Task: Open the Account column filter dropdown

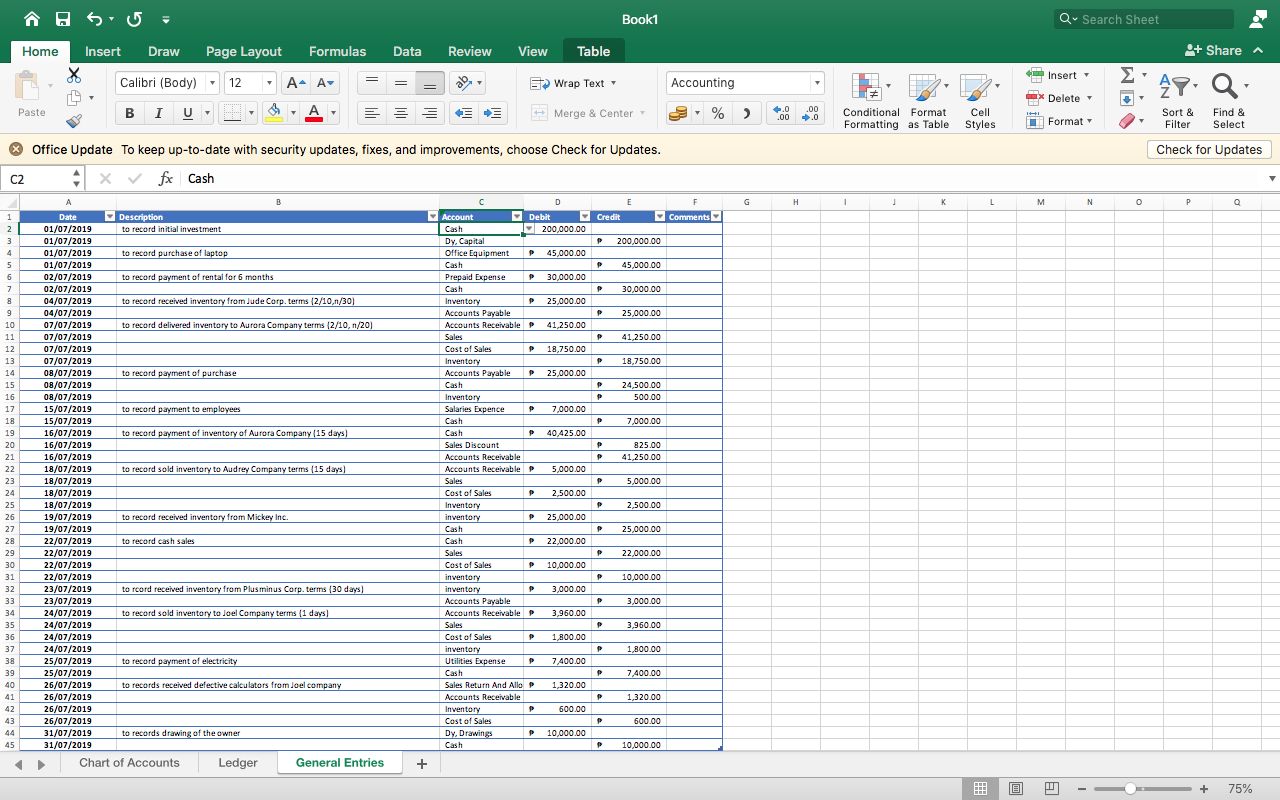Action: (517, 216)
